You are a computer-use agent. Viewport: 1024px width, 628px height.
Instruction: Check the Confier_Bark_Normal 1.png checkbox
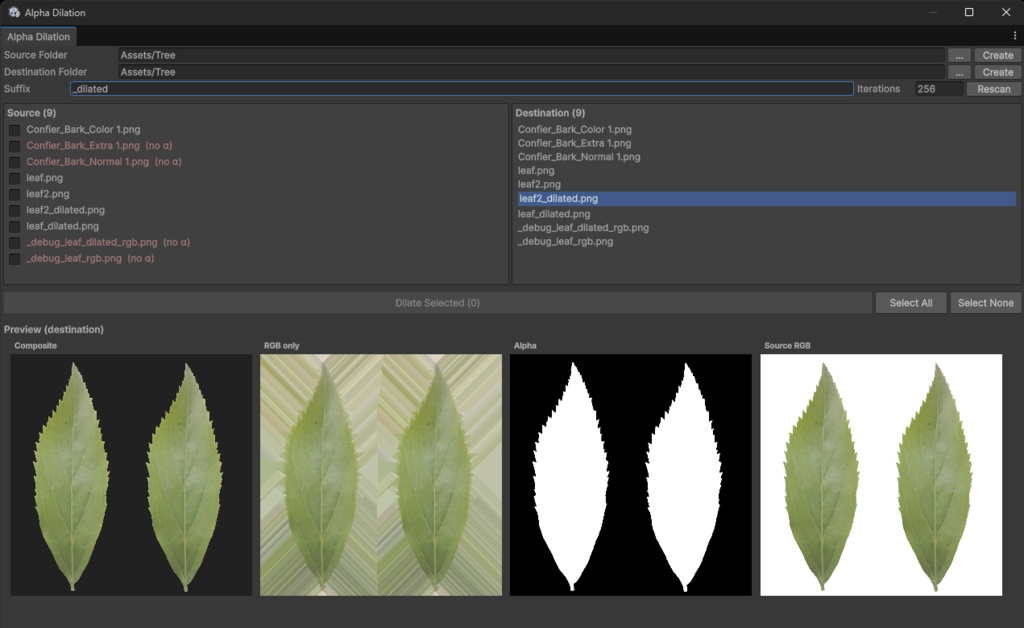tap(14, 162)
